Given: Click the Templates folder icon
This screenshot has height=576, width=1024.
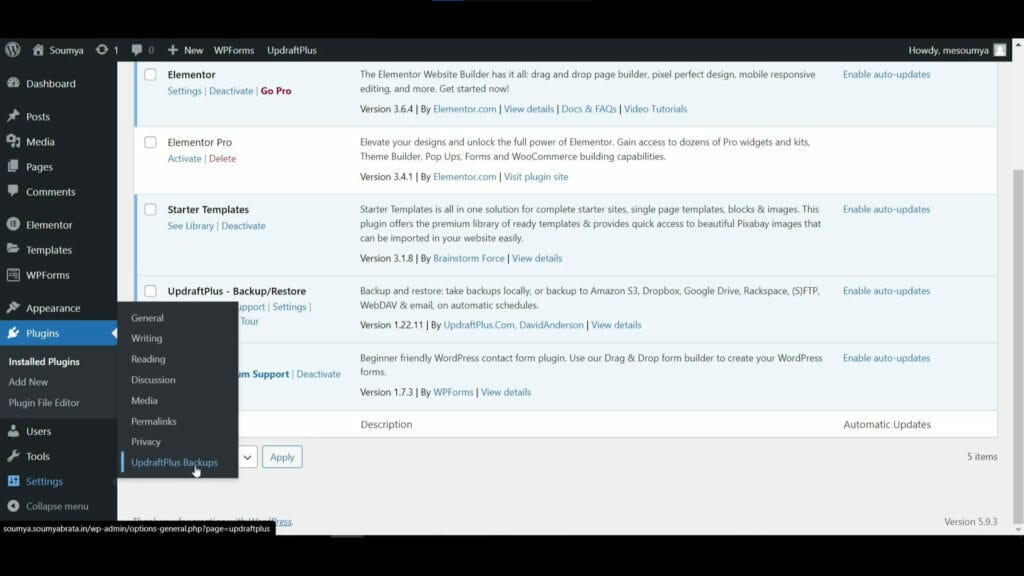Looking at the screenshot, I should pos(13,249).
